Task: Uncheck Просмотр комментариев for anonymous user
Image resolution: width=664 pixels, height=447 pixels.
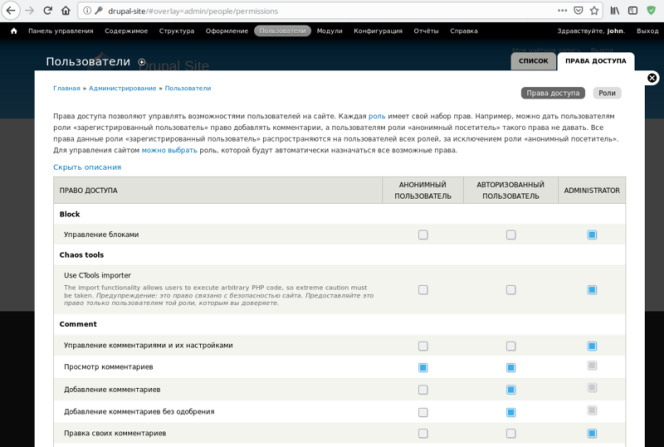Action: pos(423,367)
